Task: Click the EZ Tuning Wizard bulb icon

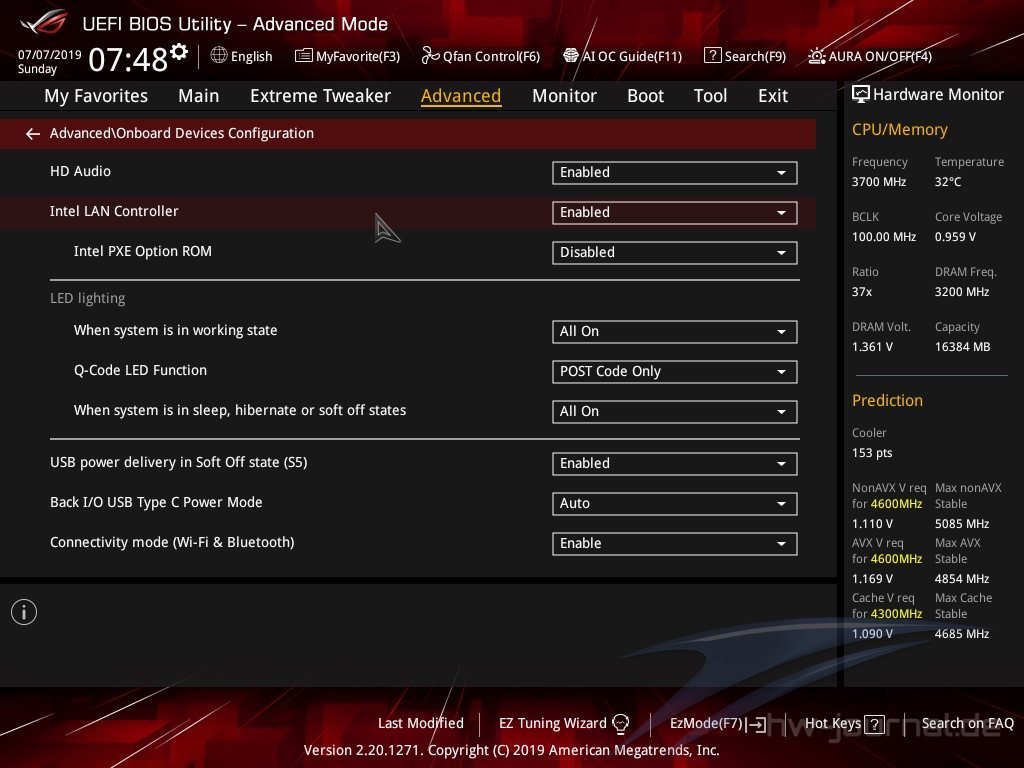Action: pyautogui.click(x=620, y=724)
